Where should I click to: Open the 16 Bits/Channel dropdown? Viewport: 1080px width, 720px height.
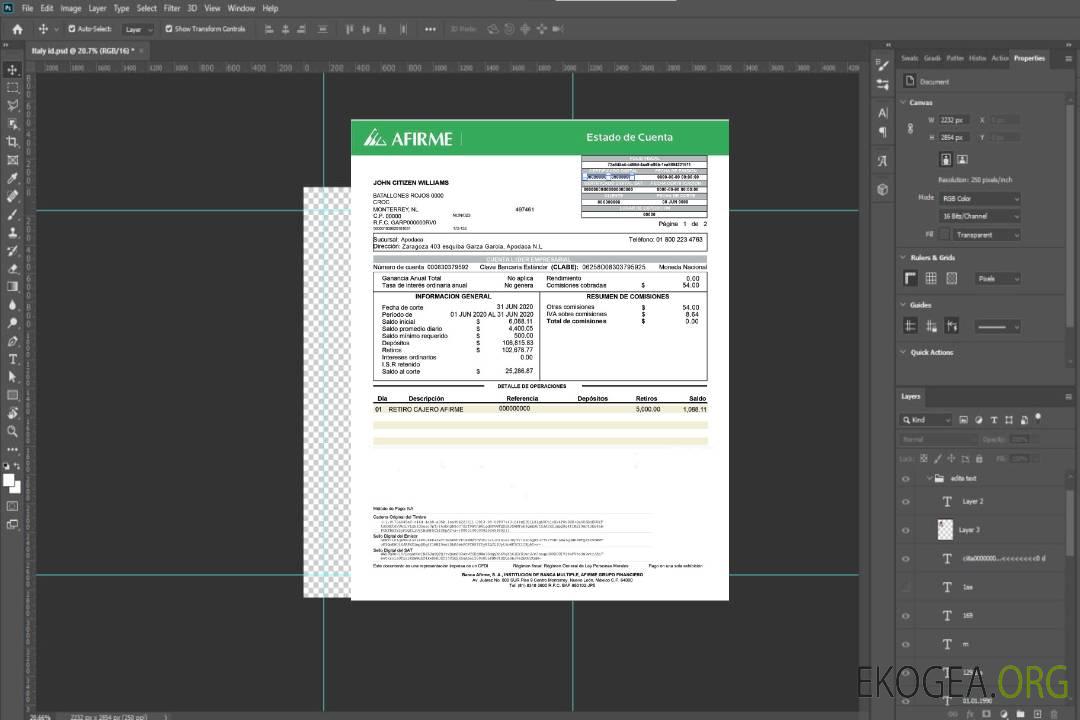[x=980, y=216]
